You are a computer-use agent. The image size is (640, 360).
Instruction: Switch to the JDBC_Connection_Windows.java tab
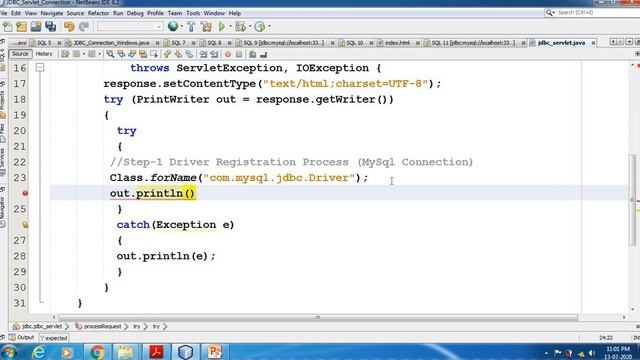[110, 42]
